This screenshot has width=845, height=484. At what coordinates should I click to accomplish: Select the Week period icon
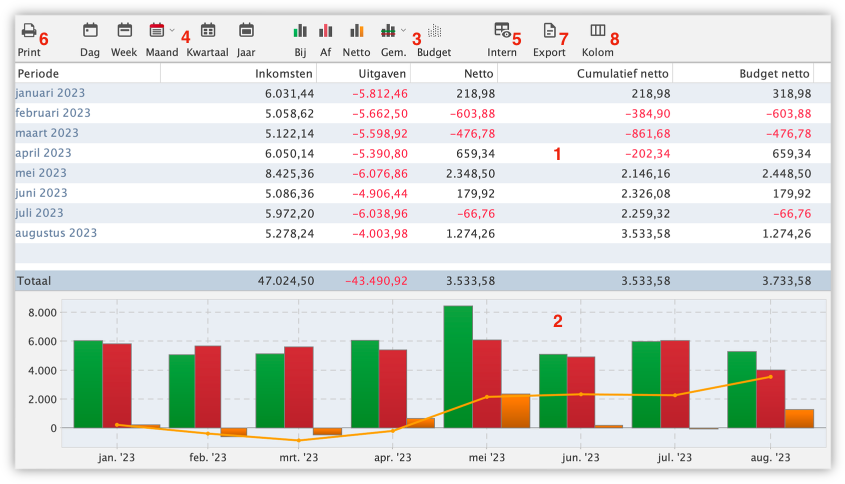[x=124, y=31]
